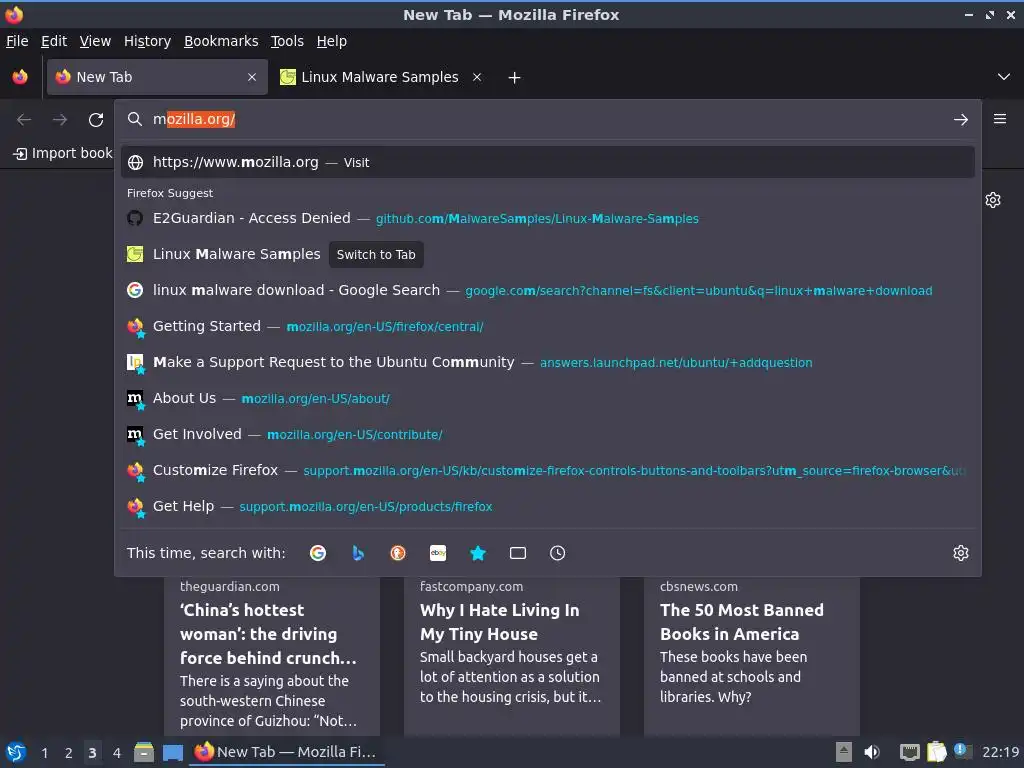
Task: Open the File menu
Action: click(x=17, y=41)
